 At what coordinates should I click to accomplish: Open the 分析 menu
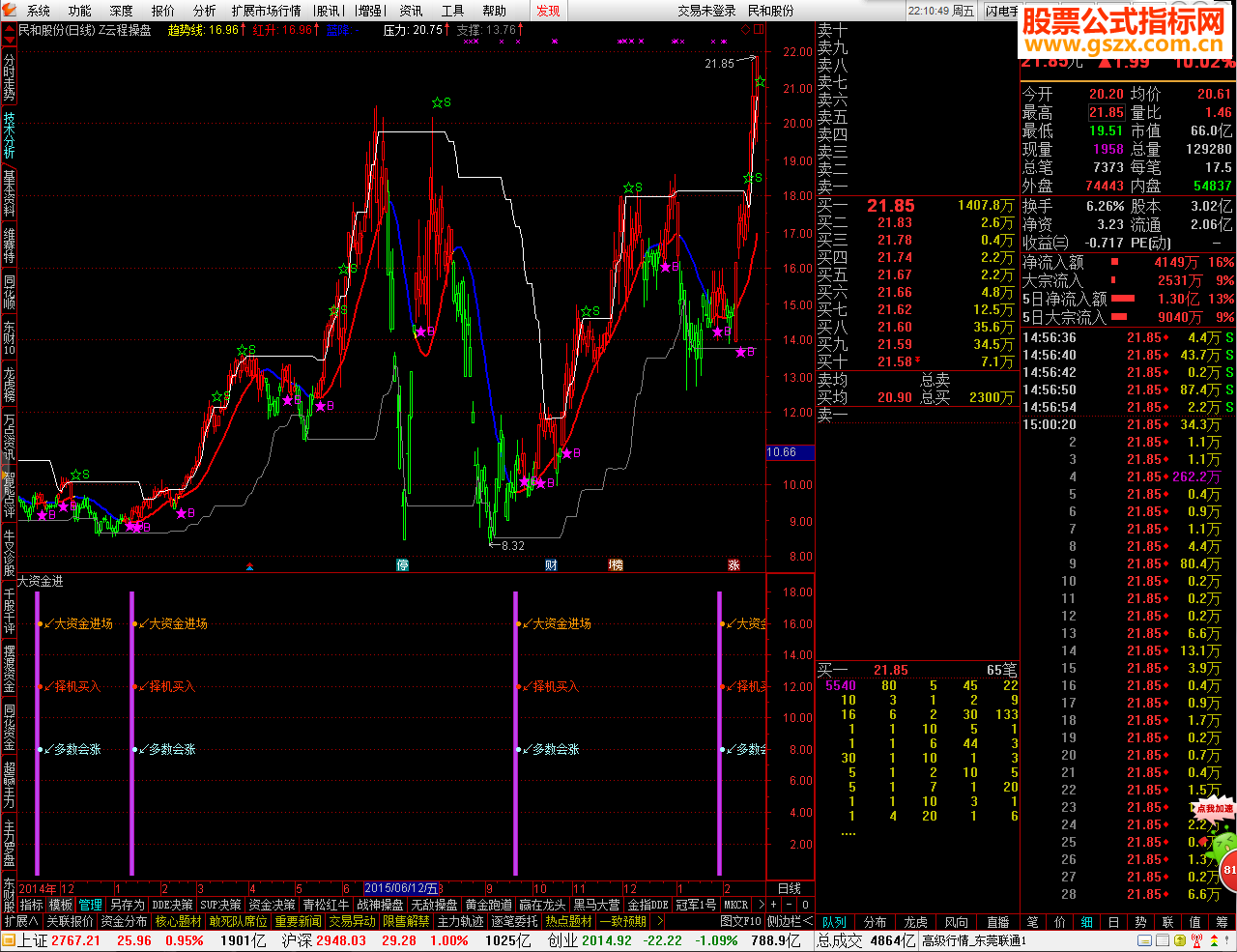[x=205, y=11]
